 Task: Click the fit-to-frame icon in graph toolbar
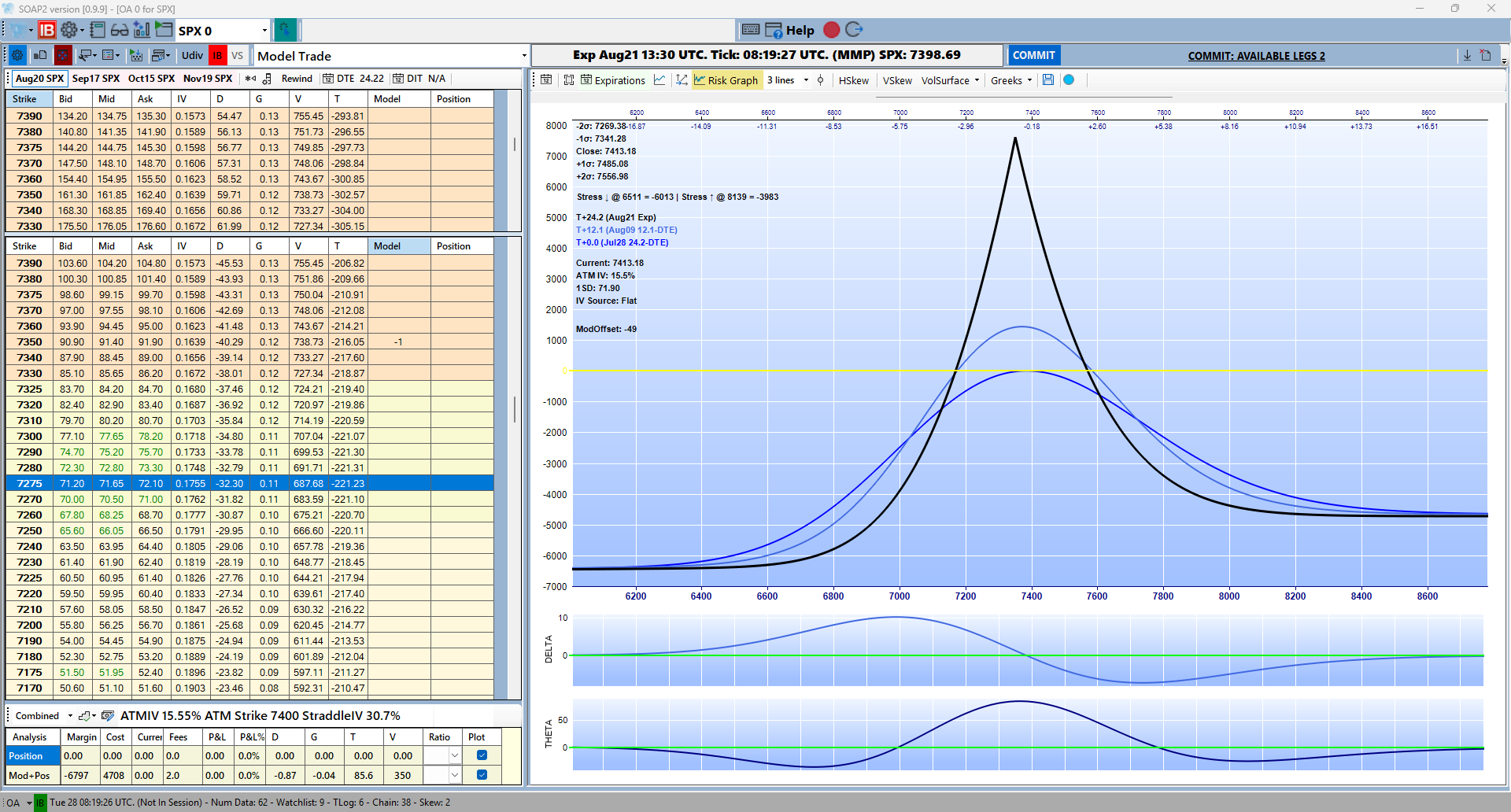point(568,79)
